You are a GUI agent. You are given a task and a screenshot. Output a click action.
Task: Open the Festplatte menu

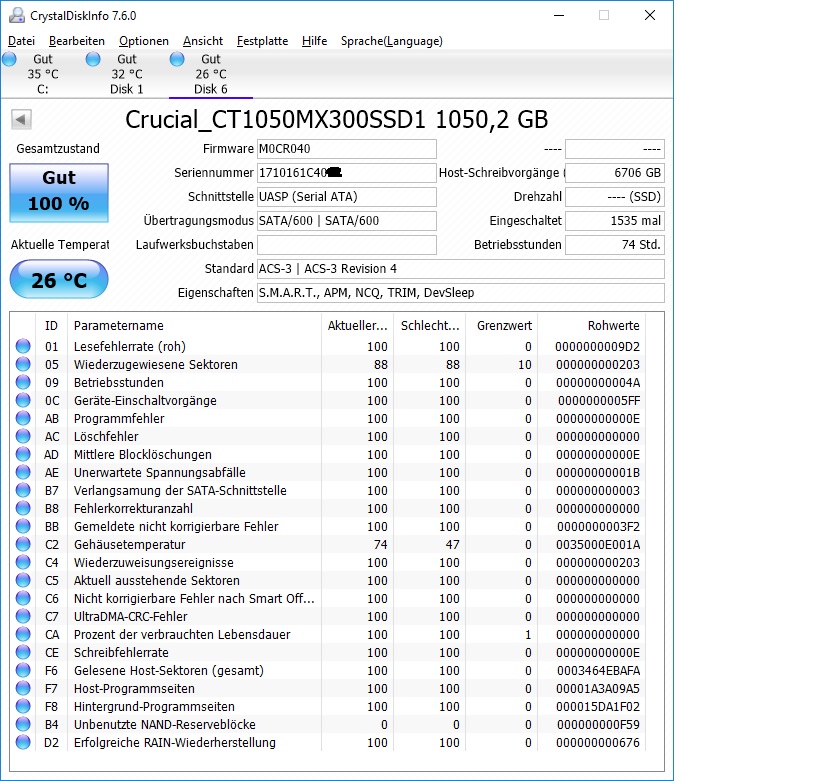(262, 41)
